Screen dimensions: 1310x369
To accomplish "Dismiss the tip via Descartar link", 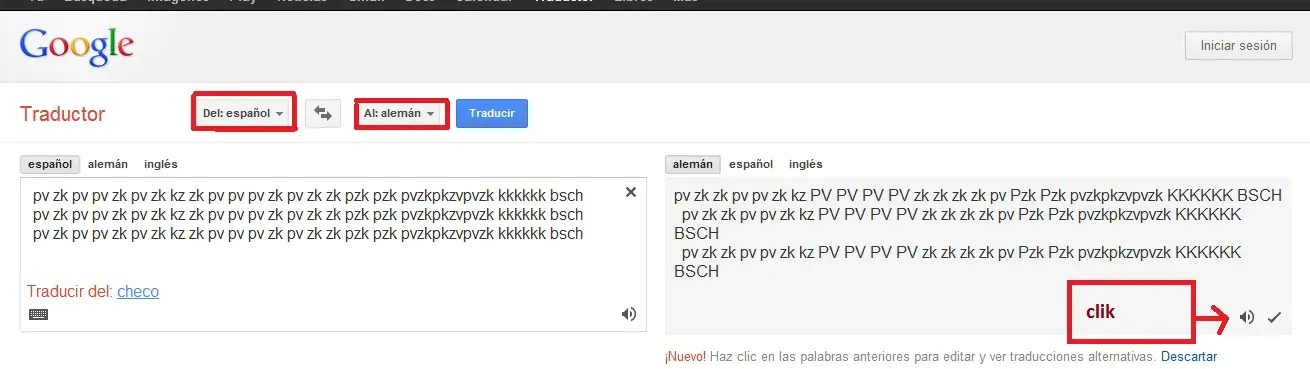I will point(1189,356).
